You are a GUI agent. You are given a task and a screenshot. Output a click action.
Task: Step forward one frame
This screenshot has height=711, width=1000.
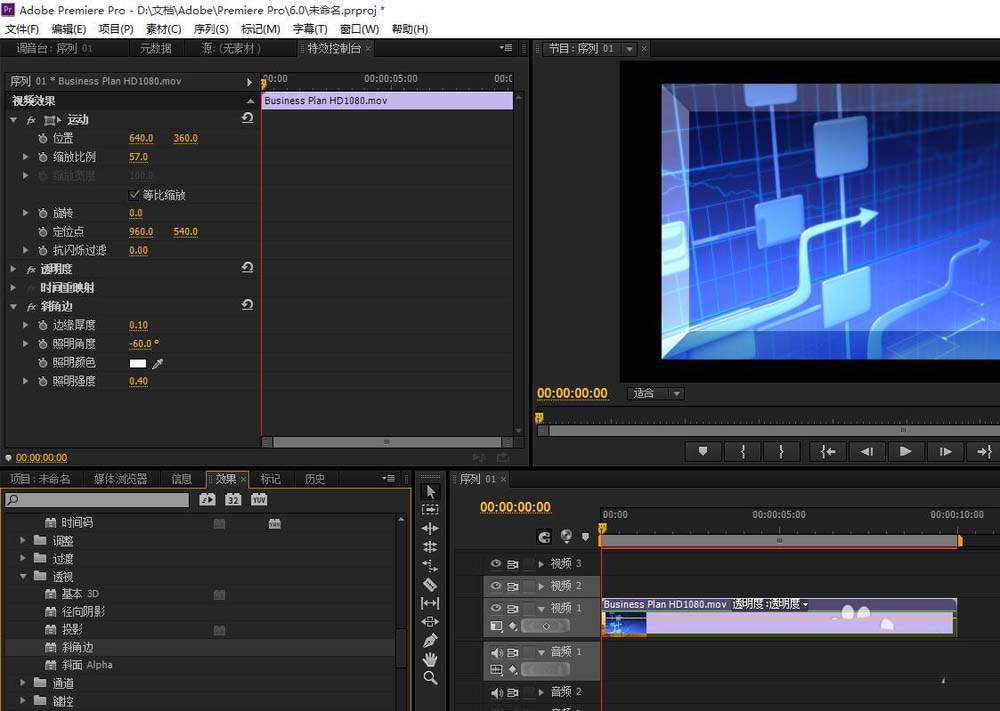pyautogui.click(x=945, y=451)
